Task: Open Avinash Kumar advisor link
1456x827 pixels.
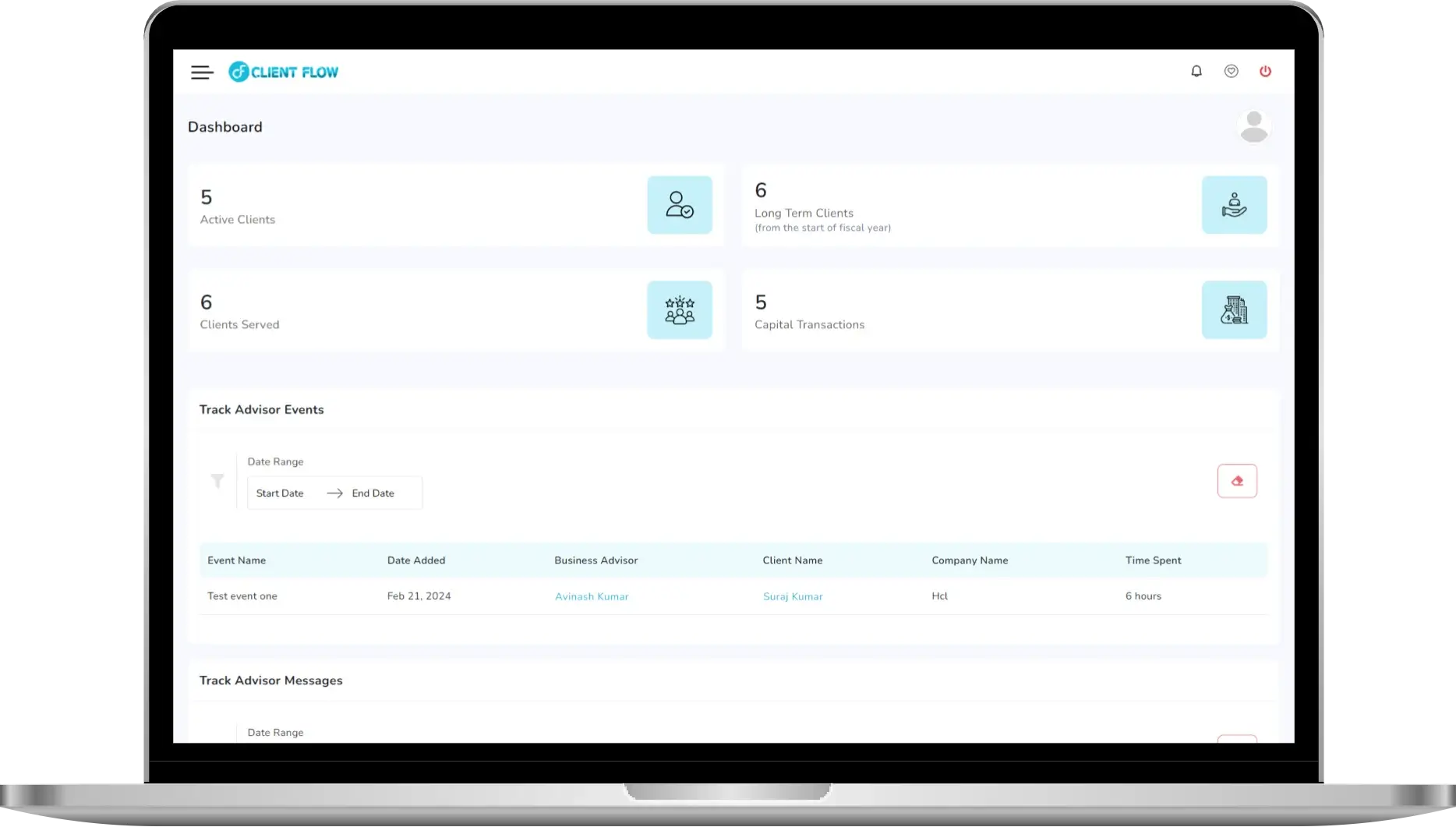Action: pyautogui.click(x=592, y=597)
